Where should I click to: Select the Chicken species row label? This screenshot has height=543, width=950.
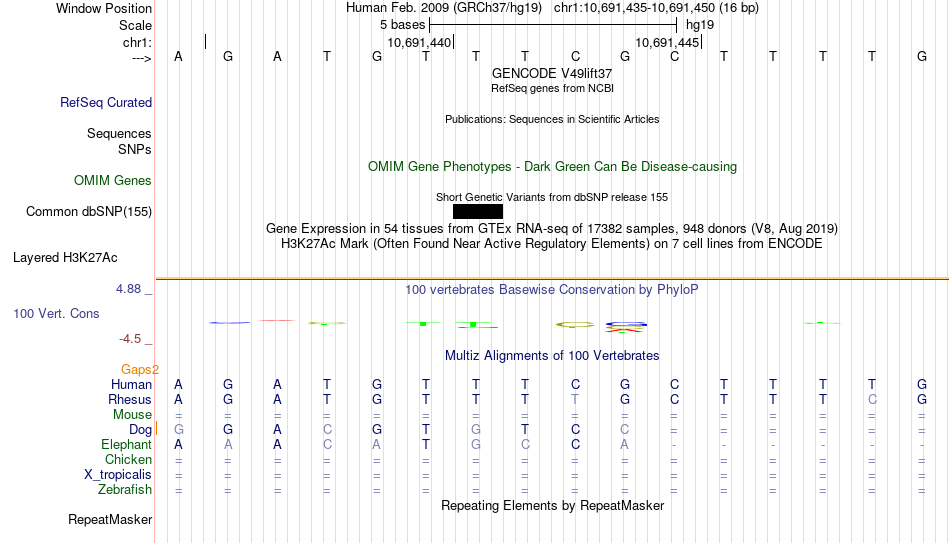tap(128, 459)
